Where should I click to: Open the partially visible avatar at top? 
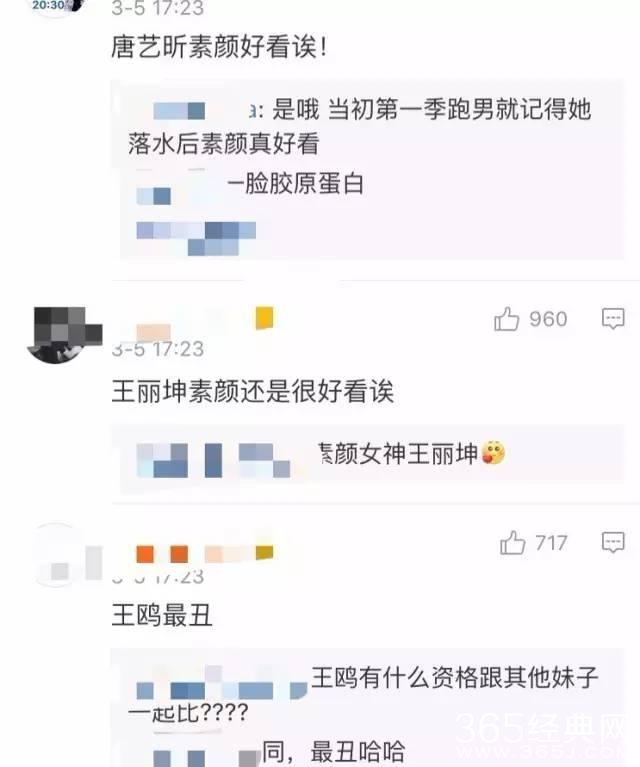pyautogui.click(x=56, y=7)
